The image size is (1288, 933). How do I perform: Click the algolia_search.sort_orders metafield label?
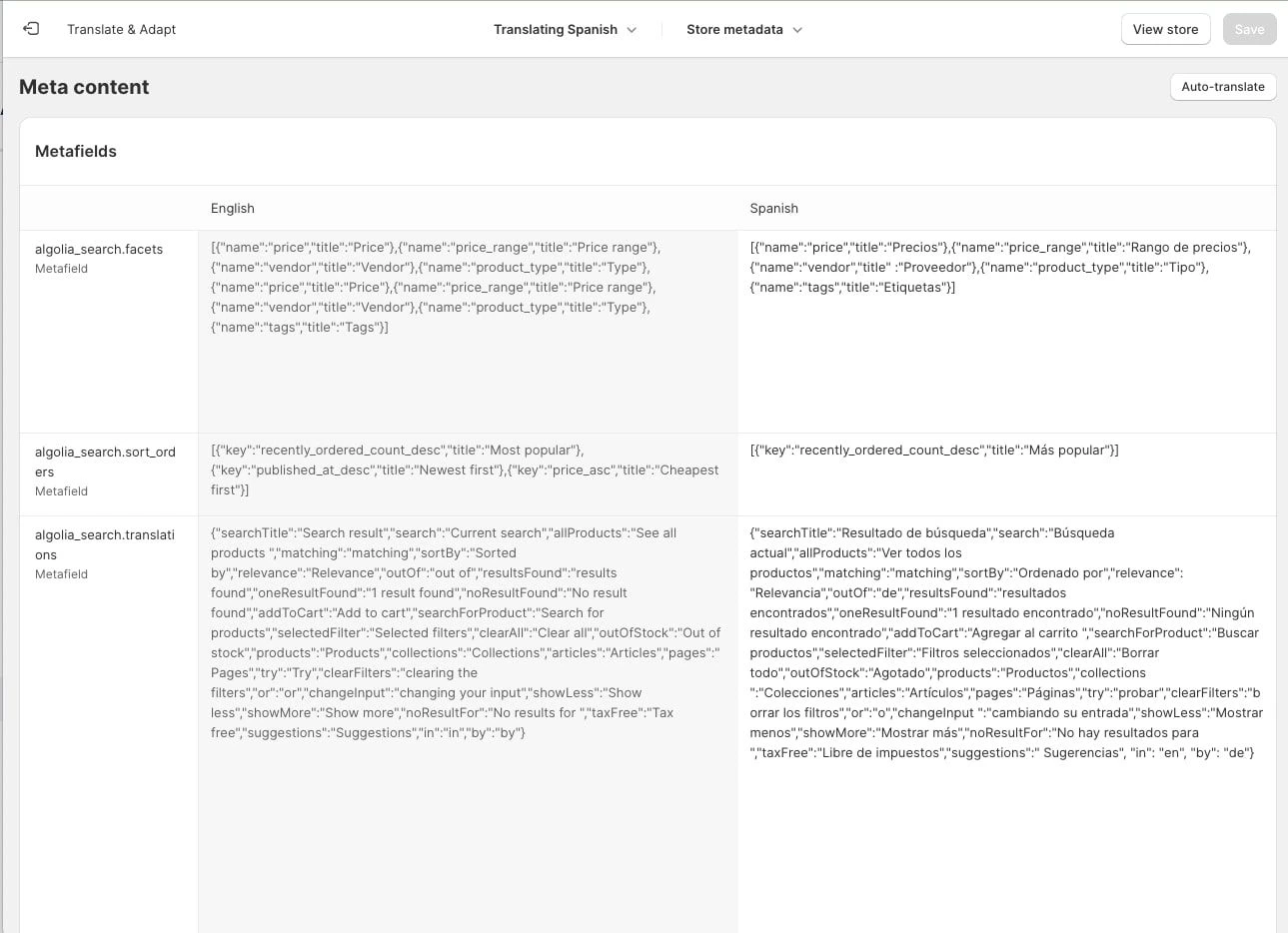[105, 462]
